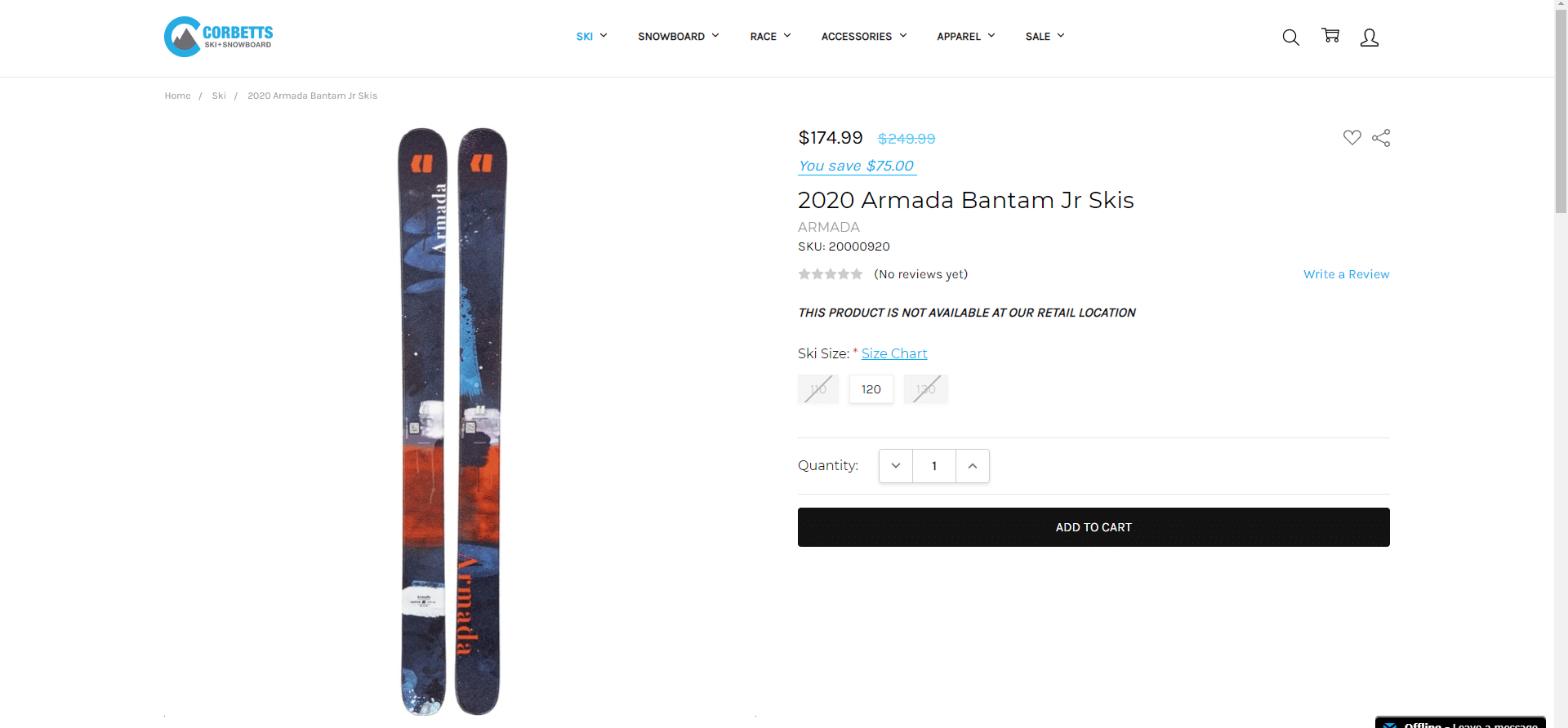Try selecting the unavailable 130 size
The width and height of the screenshot is (1568, 728).
click(x=925, y=389)
